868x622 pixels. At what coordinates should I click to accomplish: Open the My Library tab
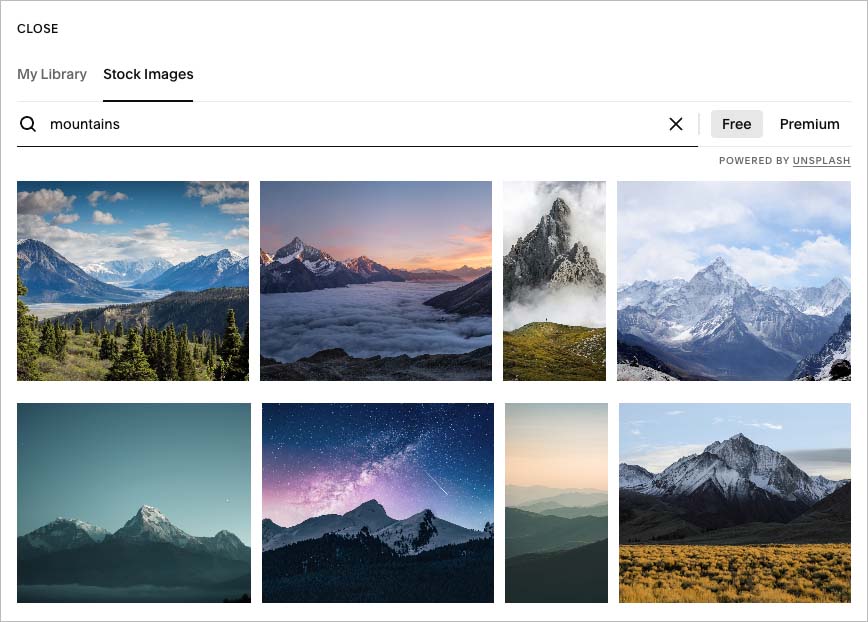click(51, 74)
